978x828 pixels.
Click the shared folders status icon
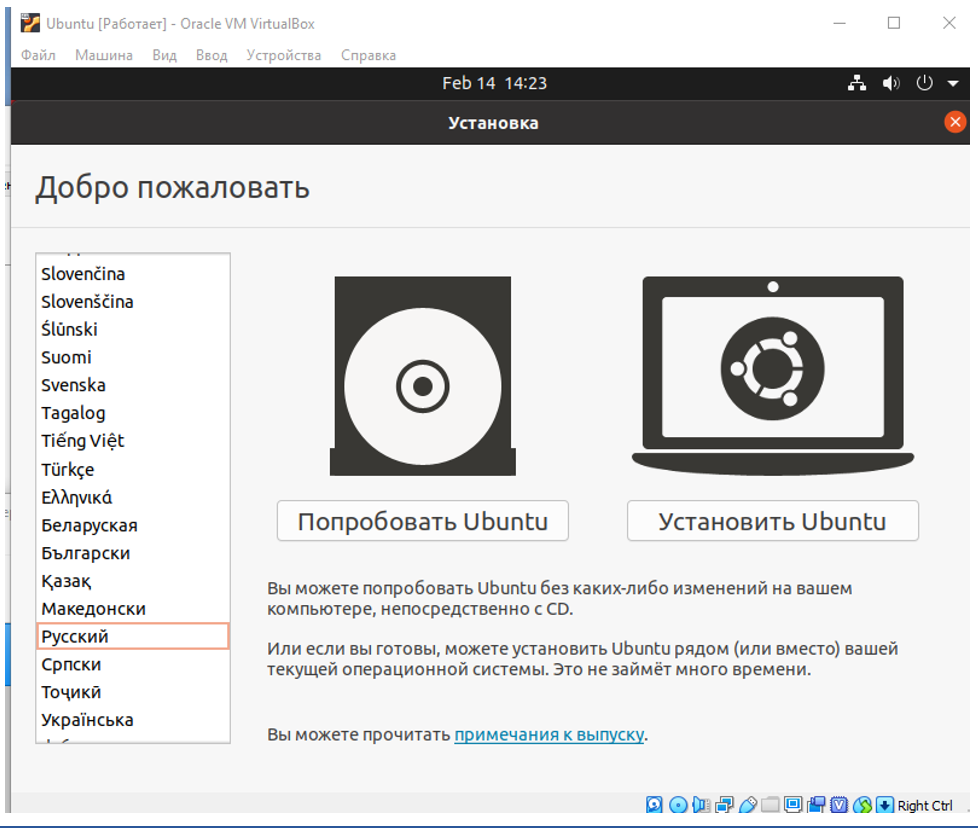tap(770, 805)
